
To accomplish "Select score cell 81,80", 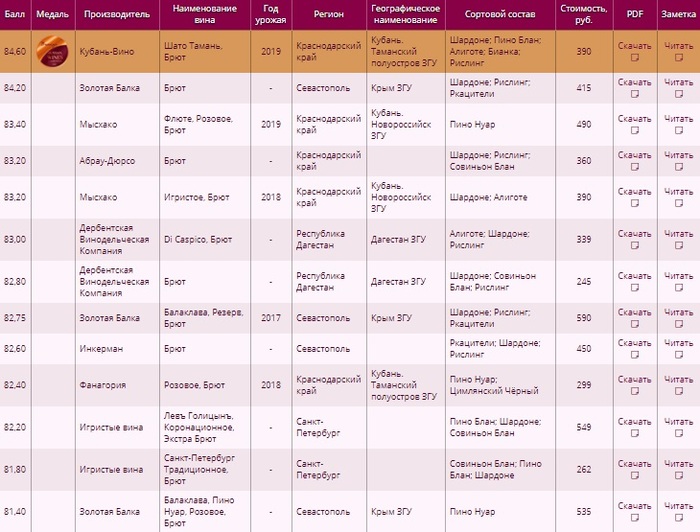I will click(x=15, y=470).
